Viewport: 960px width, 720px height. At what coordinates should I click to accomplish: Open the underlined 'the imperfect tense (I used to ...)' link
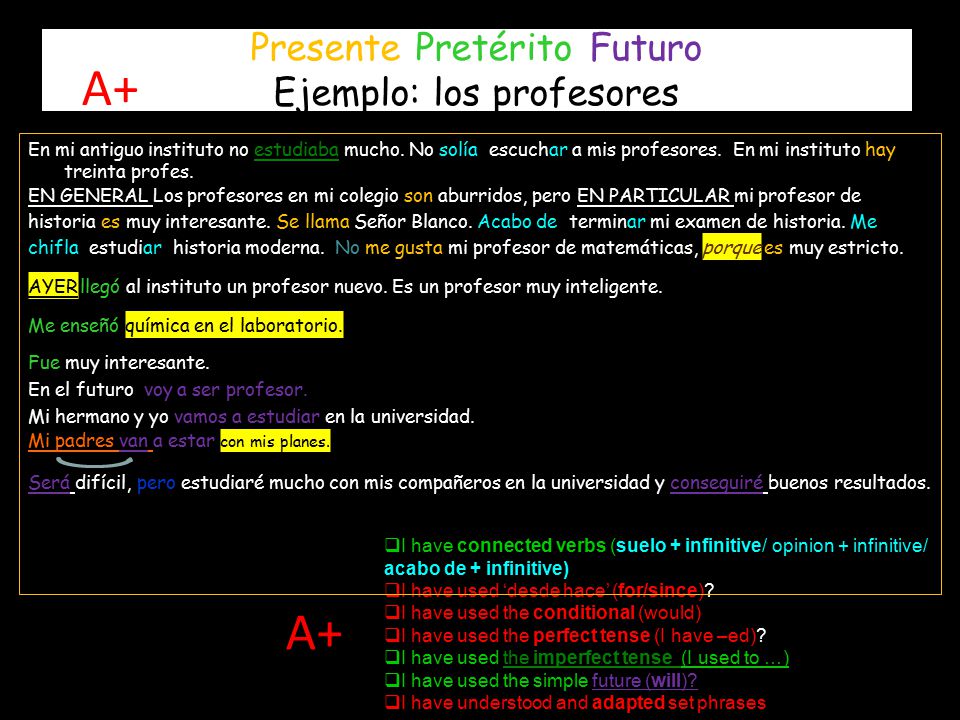646,658
